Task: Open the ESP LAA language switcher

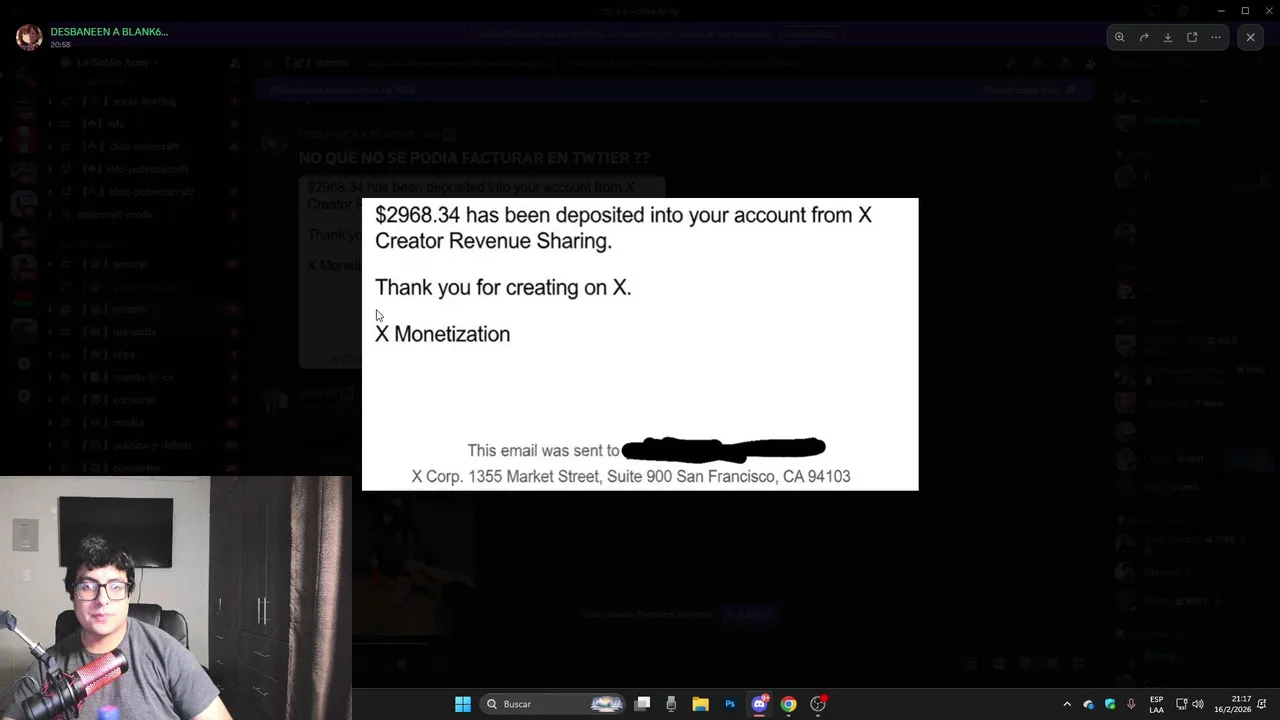Action: (x=1156, y=704)
